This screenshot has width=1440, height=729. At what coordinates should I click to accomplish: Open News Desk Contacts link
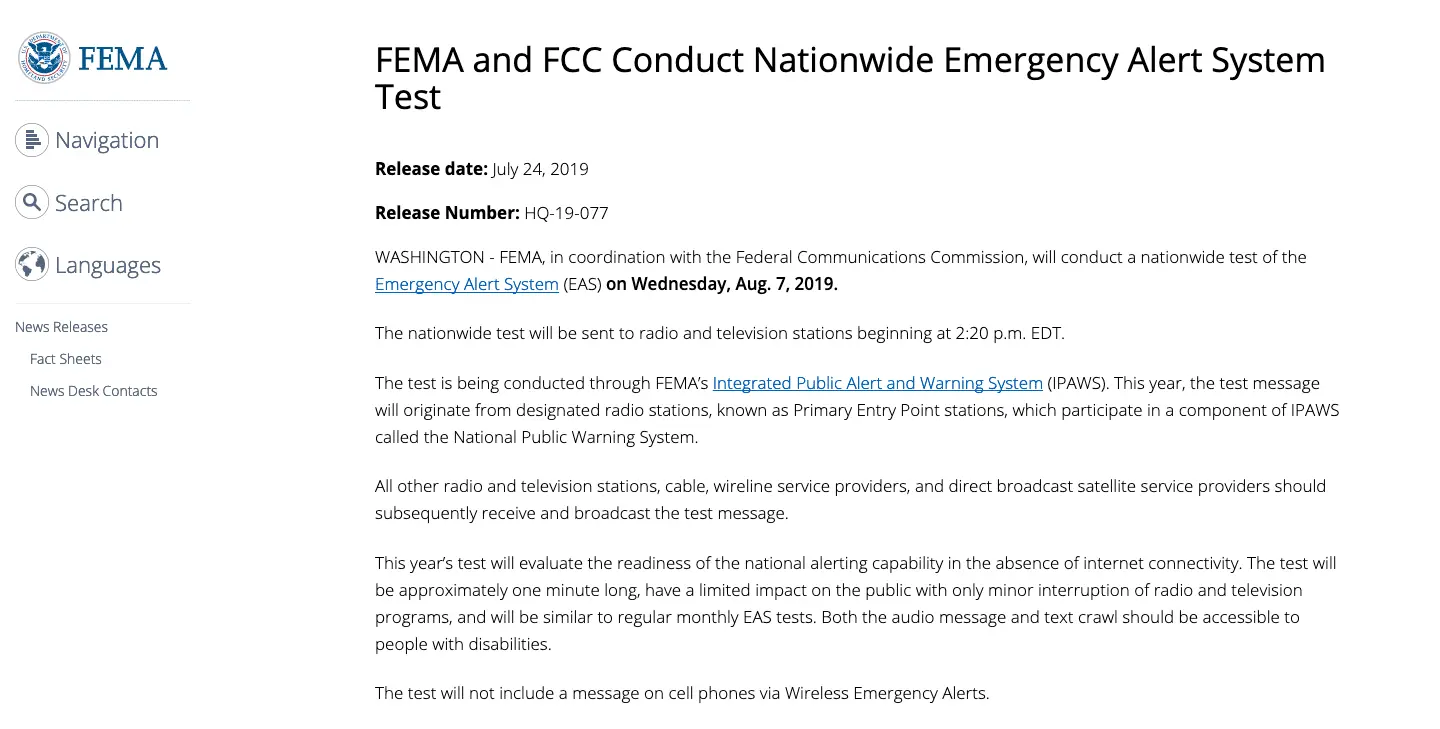(x=94, y=391)
